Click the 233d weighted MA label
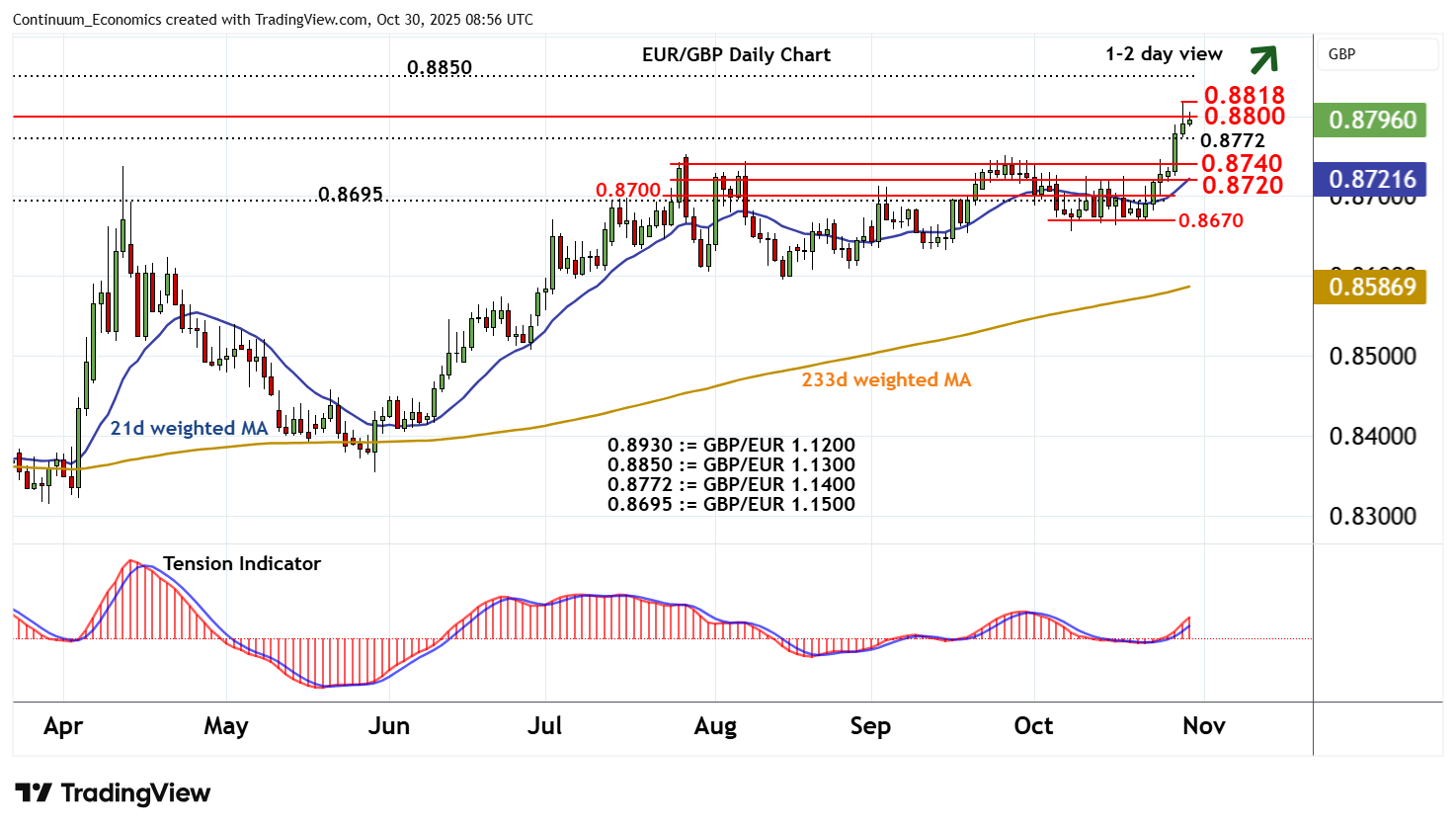 886,380
